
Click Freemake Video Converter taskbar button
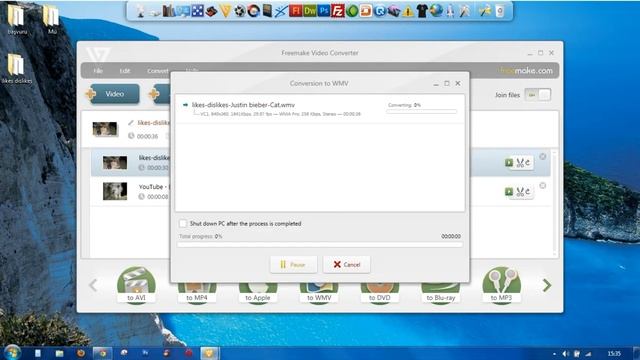pos(209,353)
